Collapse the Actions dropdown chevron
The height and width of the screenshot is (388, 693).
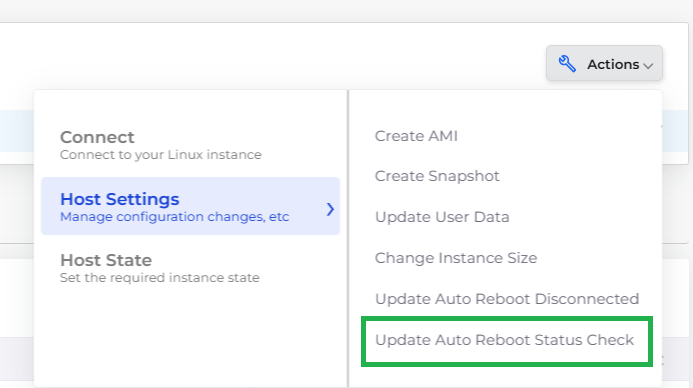pyautogui.click(x=648, y=66)
